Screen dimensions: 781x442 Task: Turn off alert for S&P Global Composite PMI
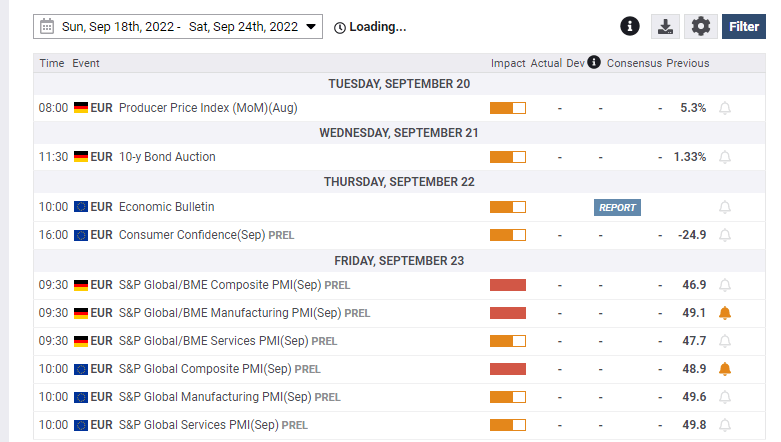pos(725,369)
